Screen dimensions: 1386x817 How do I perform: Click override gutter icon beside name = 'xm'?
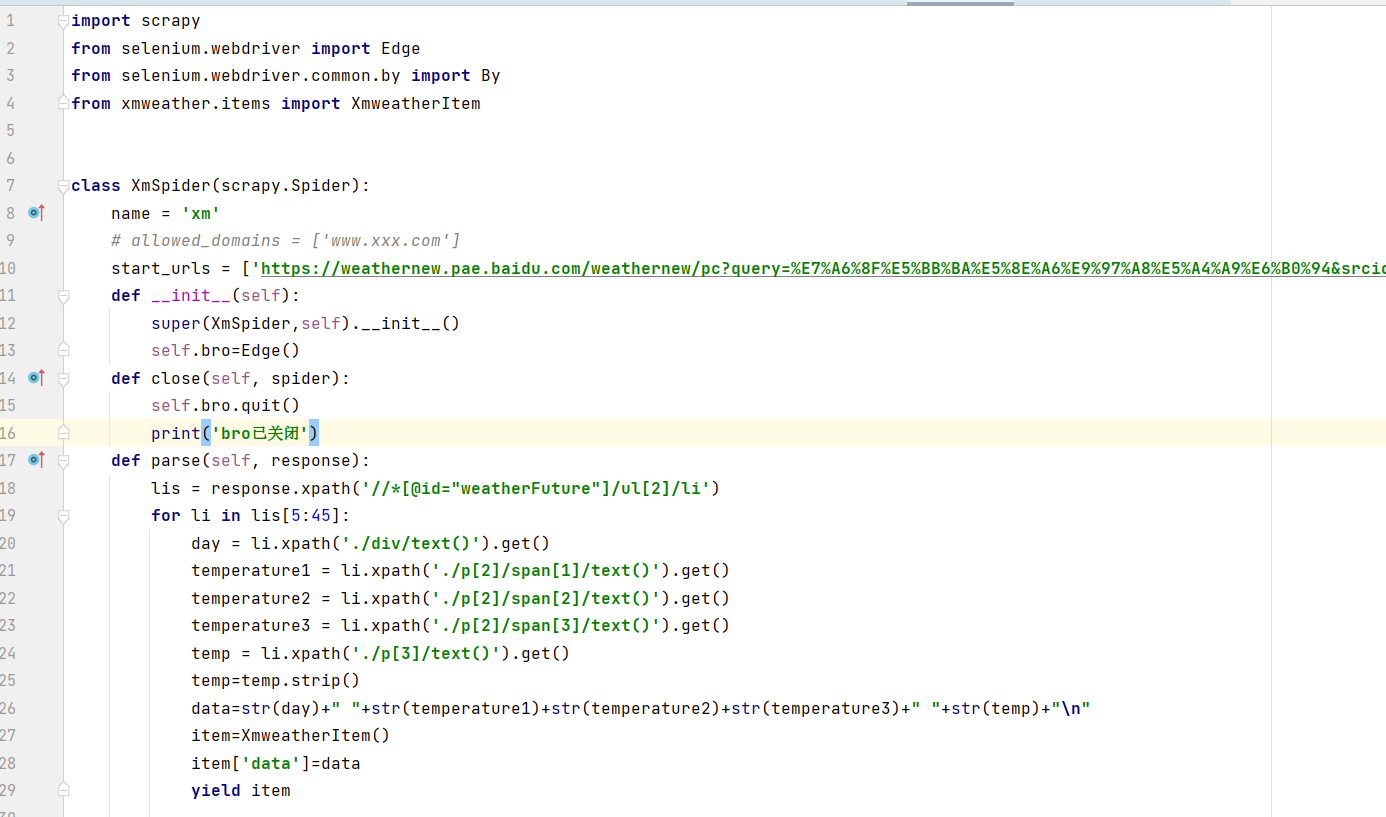[x=36, y=213]
